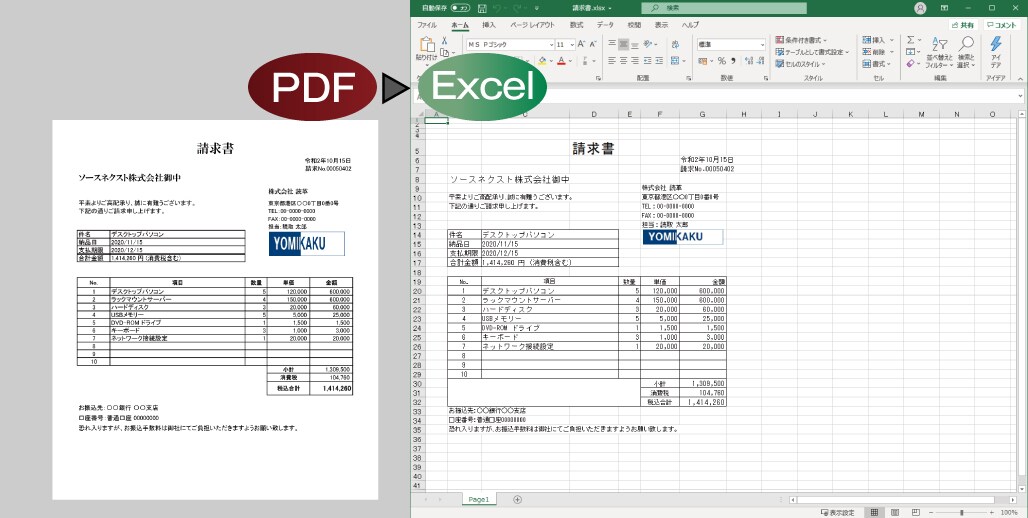Switch to the Insert ribbon tab
Viewport: 1028px width, 518px height.
tap(489, 25)
